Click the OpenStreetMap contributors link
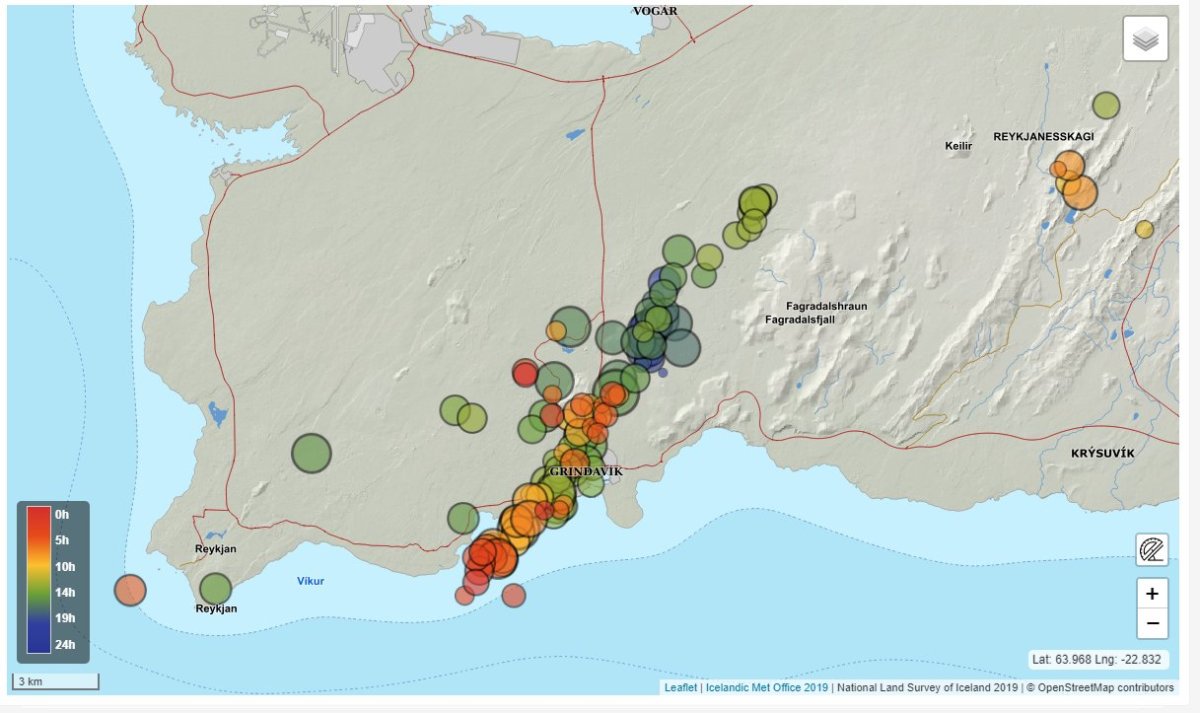 (x=1107, y=687)
